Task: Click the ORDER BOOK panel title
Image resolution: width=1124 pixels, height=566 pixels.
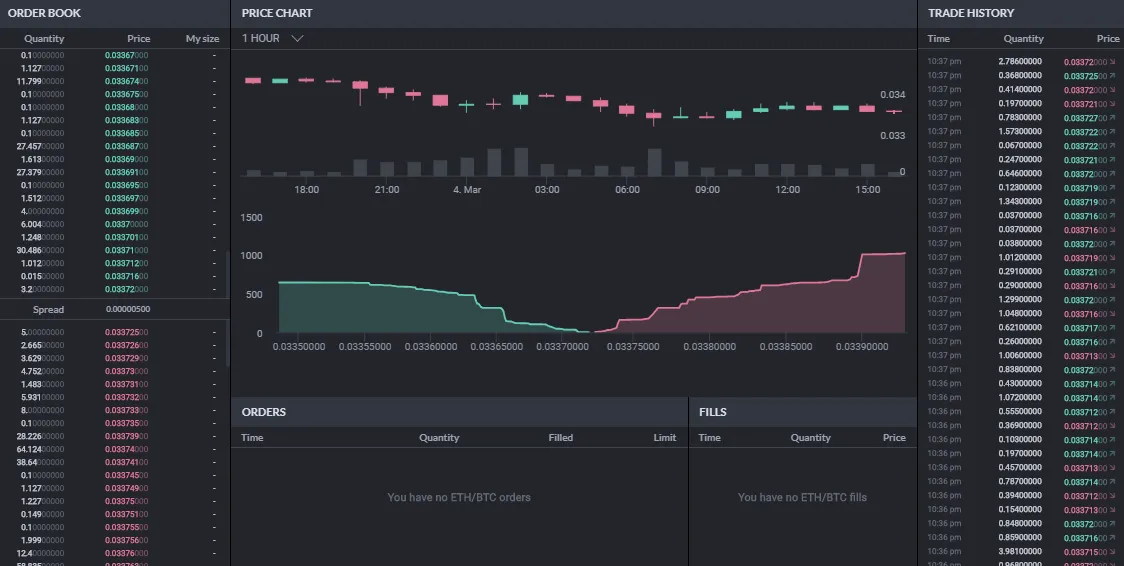Action: tap(44, 13)
